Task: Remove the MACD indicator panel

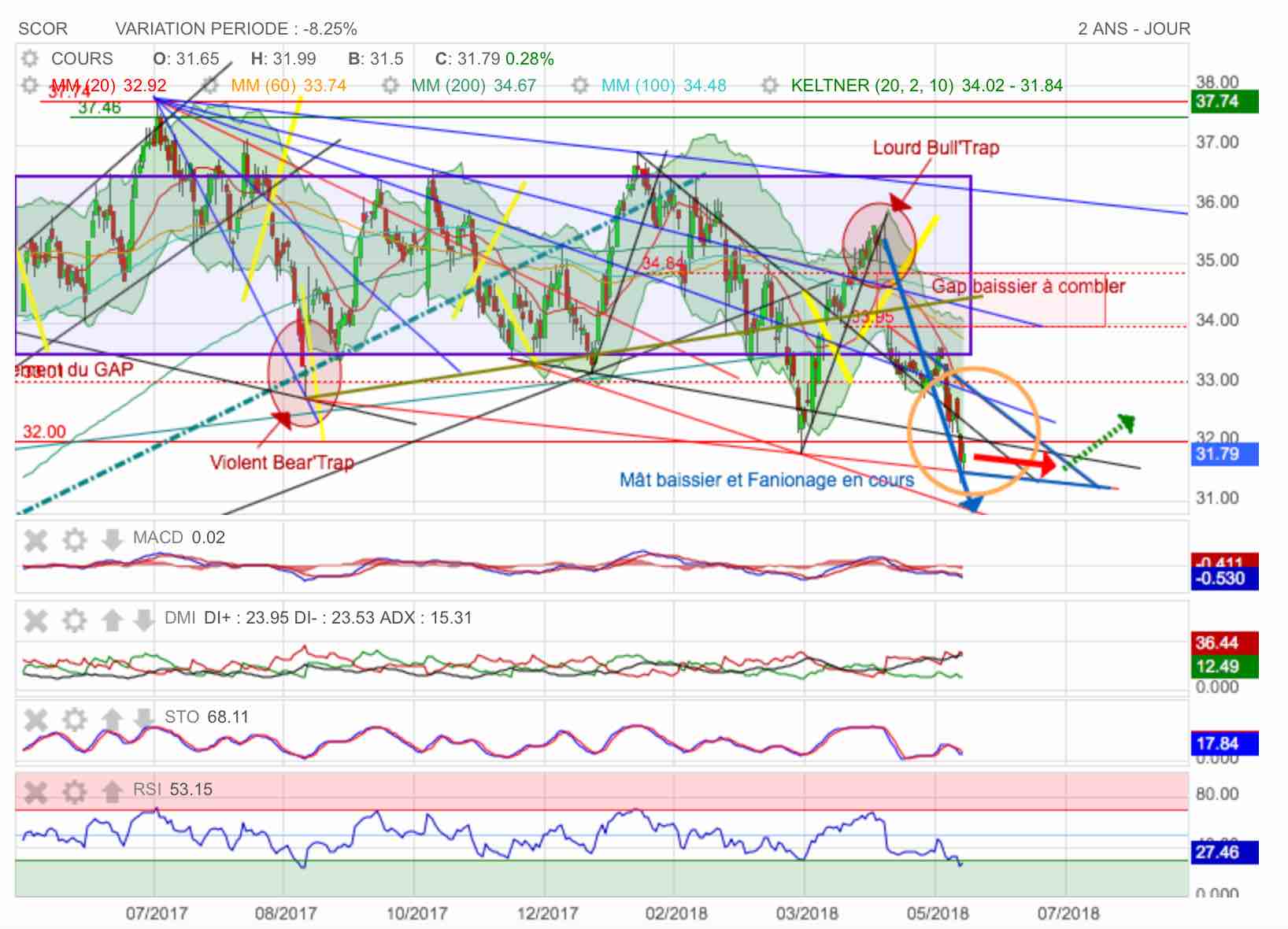Action: [36, 540]
